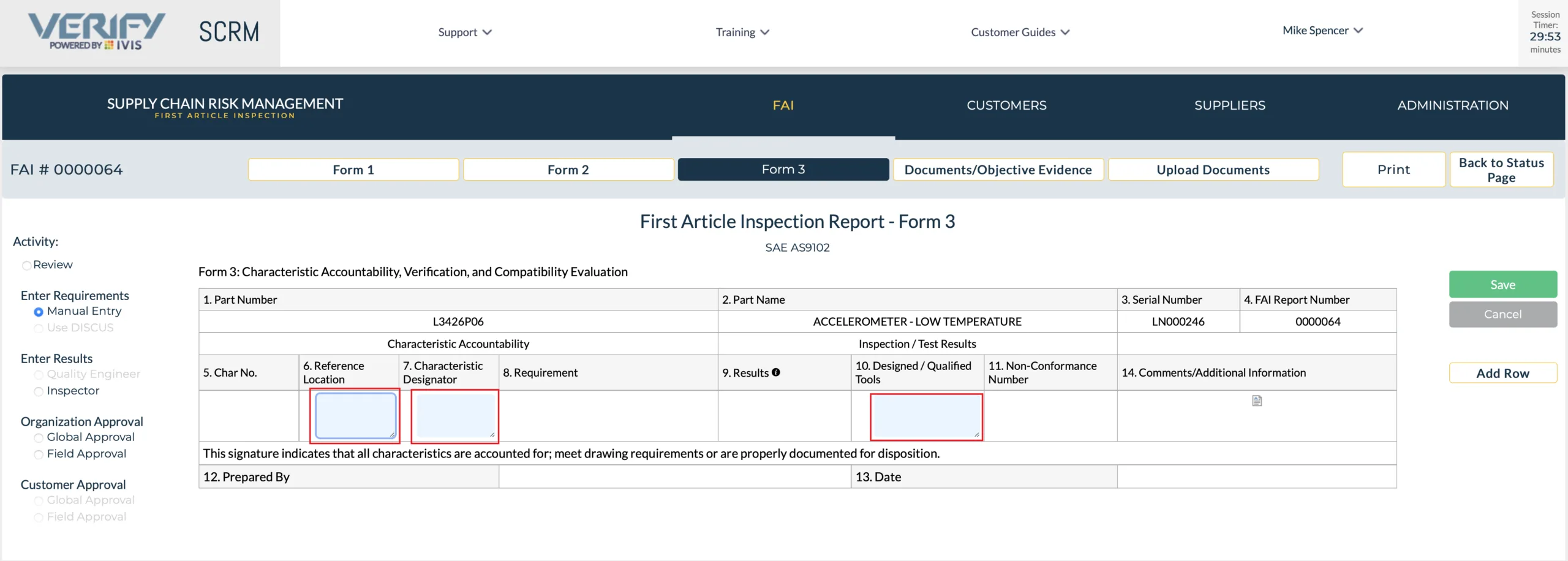
Task: Select the Review activity radio button
Action: click(26, 265)
